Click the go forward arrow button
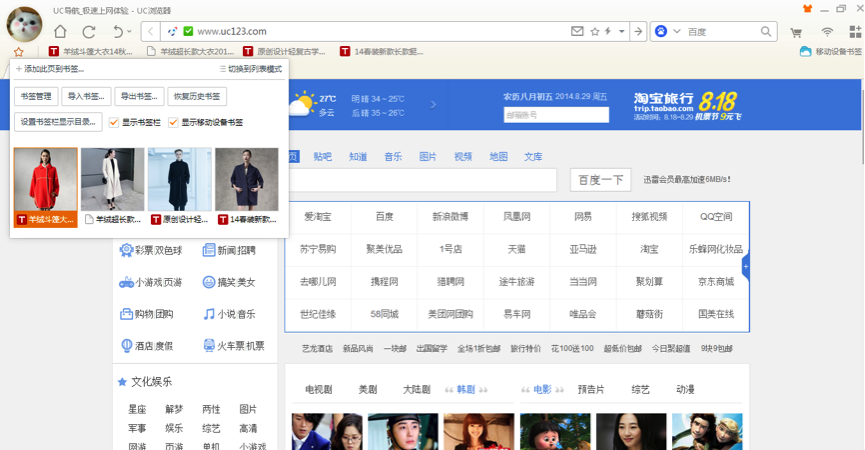 (638, 31)
